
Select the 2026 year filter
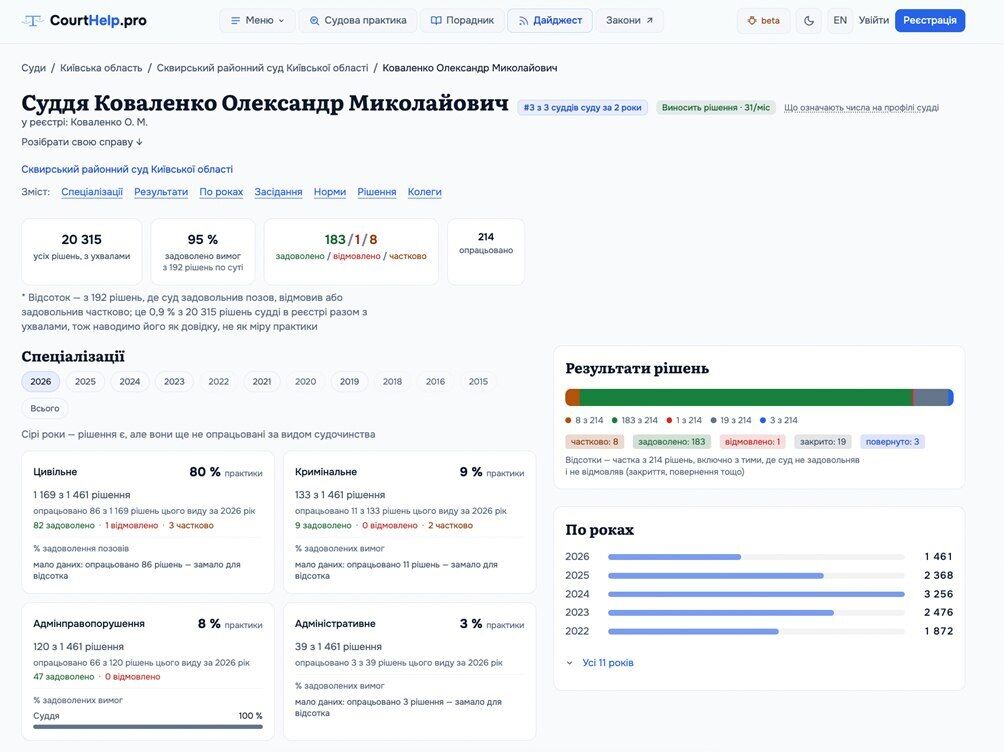point(40,382)
